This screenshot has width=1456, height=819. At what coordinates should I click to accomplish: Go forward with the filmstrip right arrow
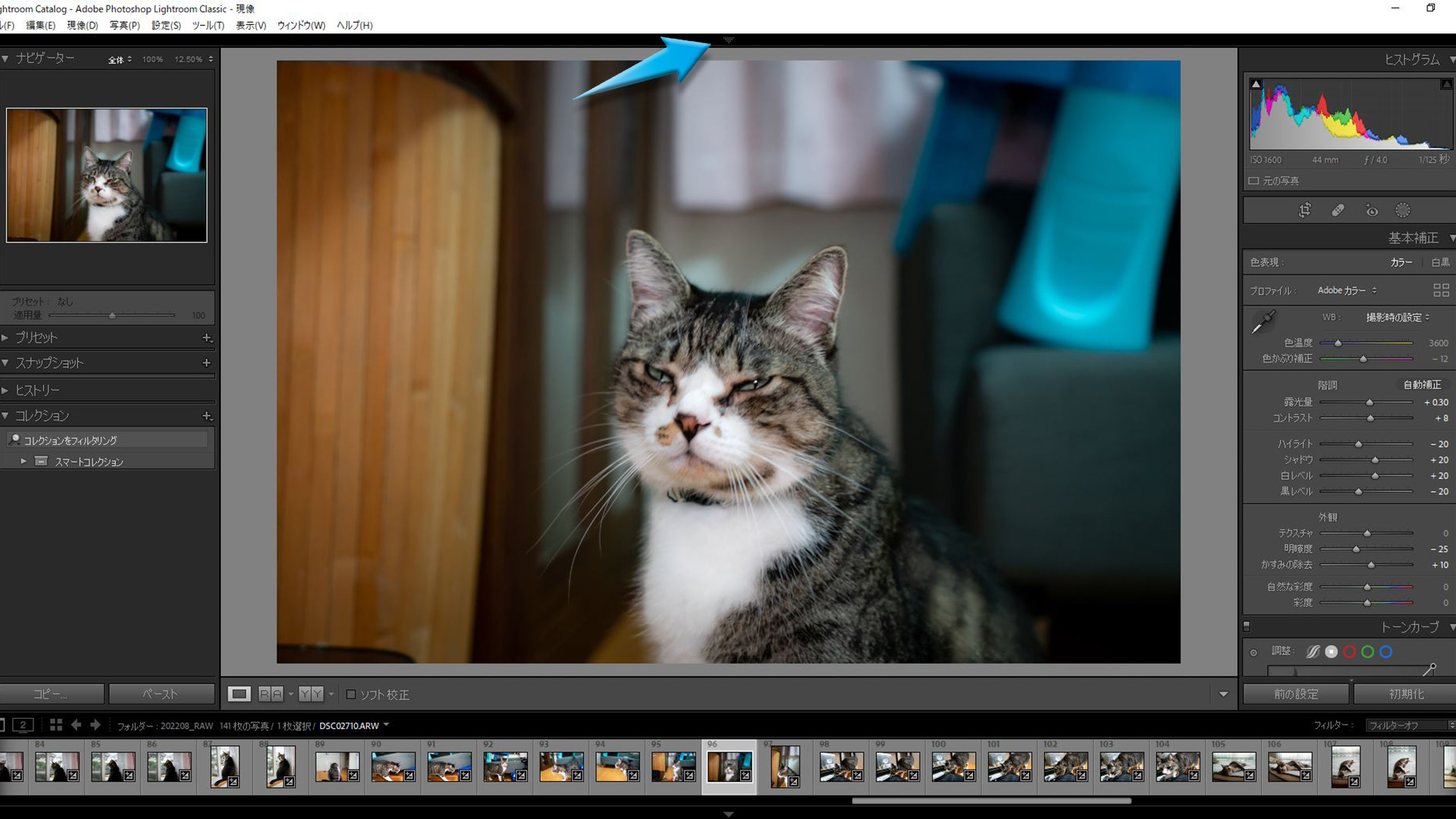[95, 725]
